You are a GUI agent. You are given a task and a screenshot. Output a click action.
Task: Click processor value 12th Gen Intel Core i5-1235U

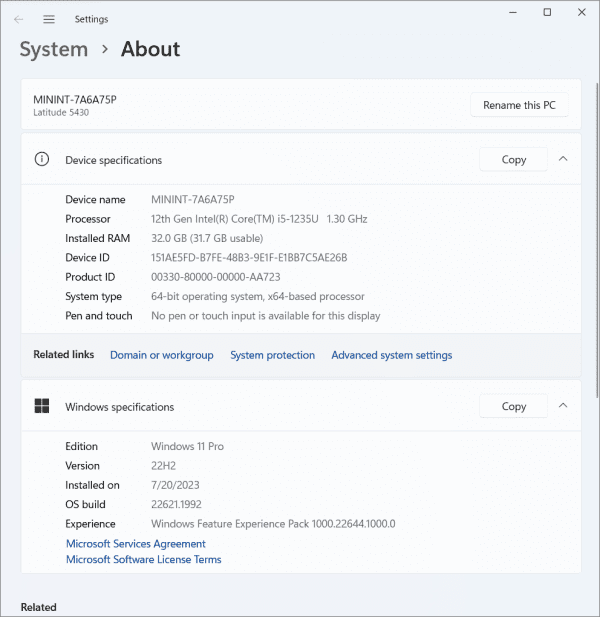coord(259,219)
